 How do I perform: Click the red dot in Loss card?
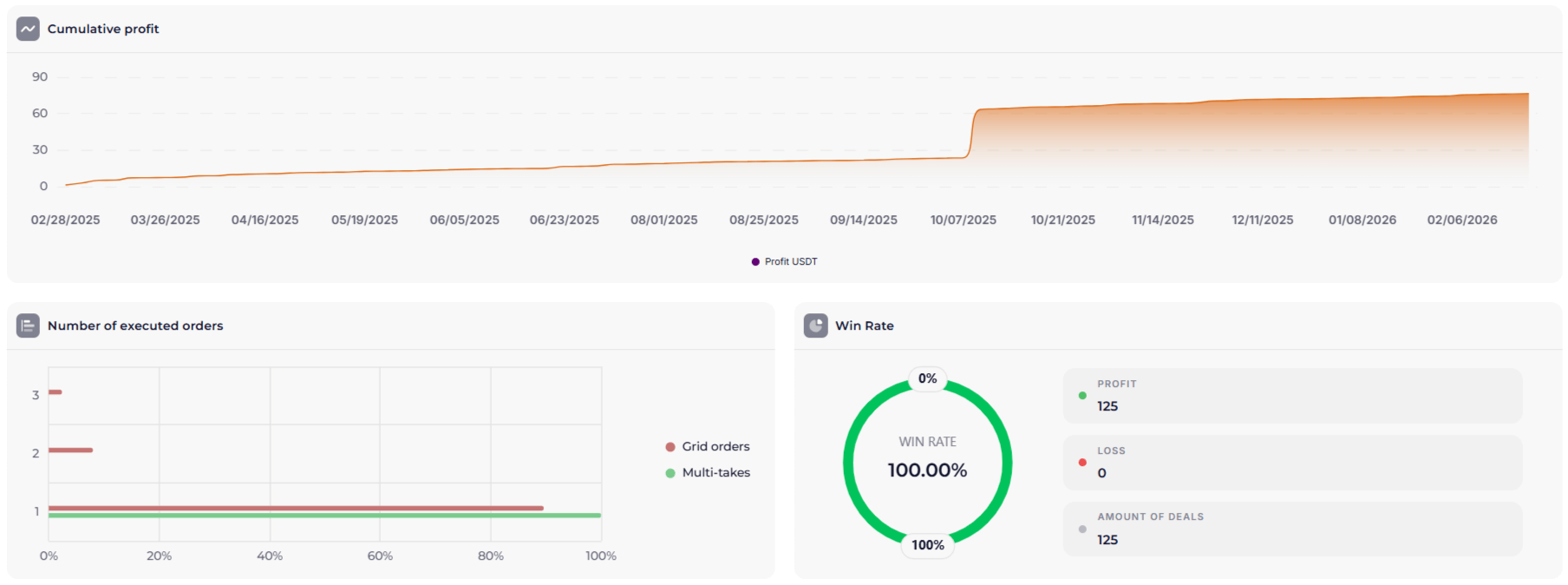click(x=1081, y=463)
